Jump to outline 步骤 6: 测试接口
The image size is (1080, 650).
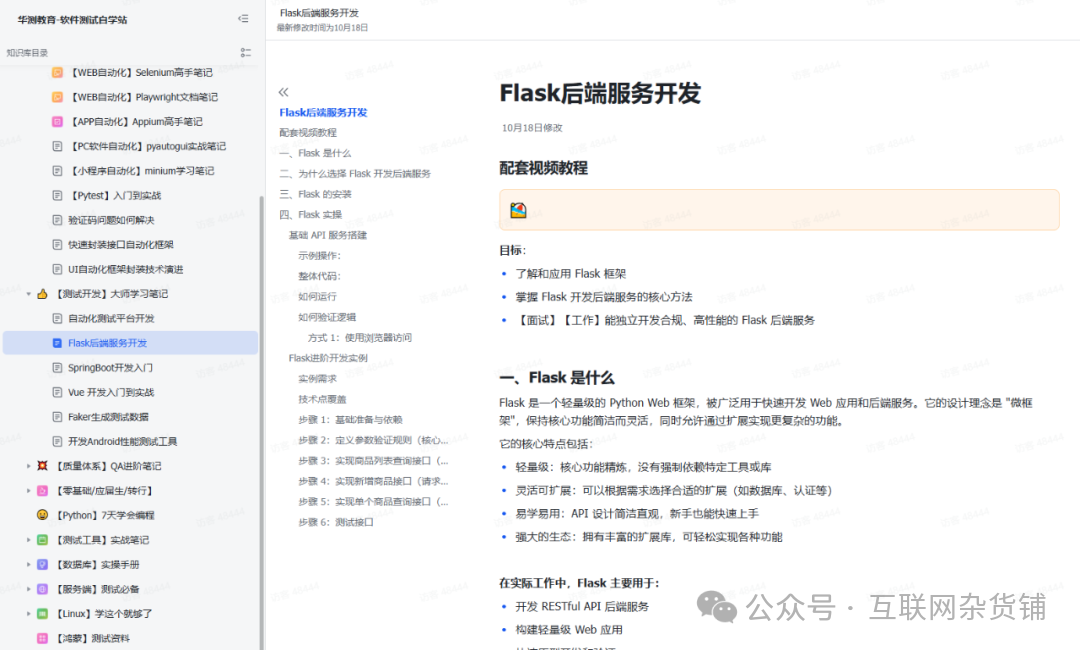click(335, 523)
